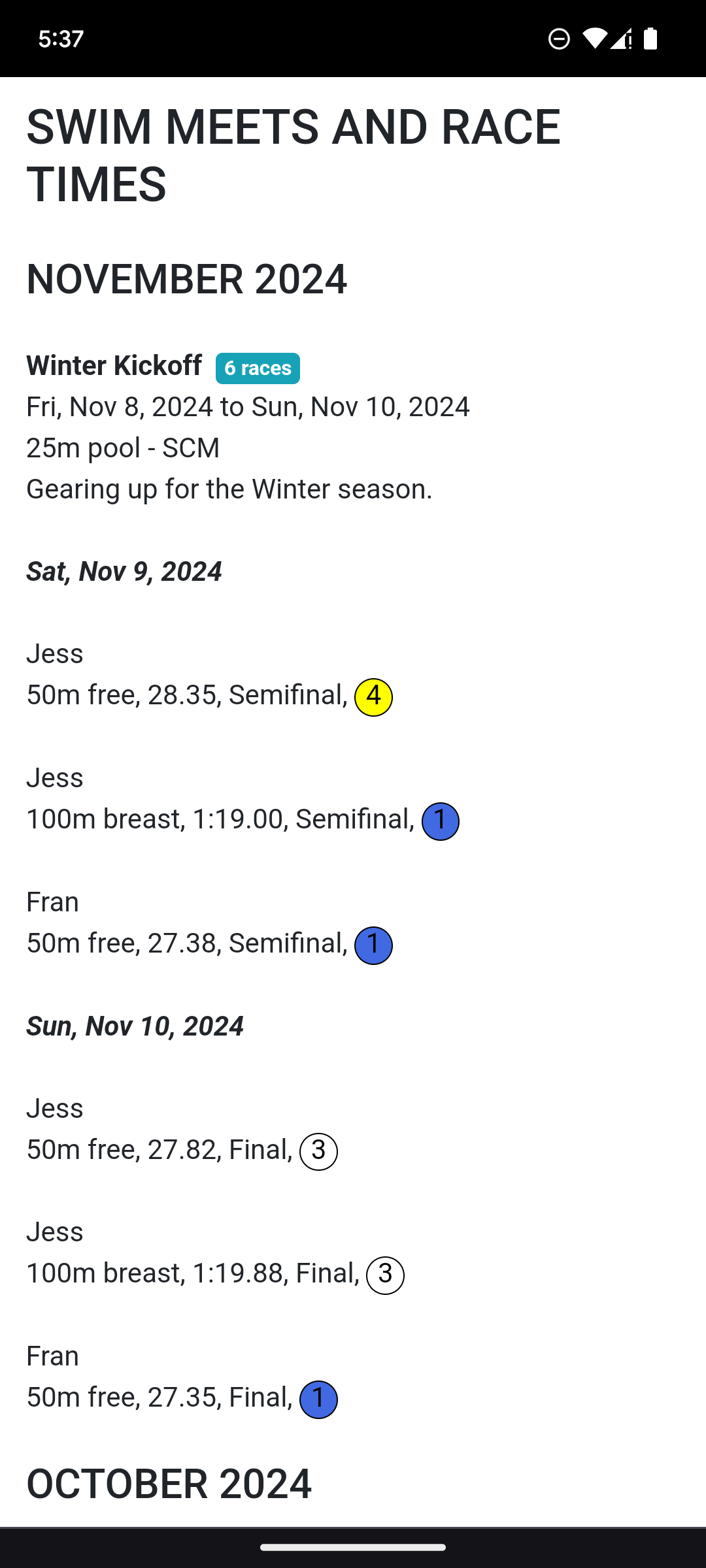Select Jess's 100m breast 1:19.00 race

pyautogui.click(x=220, y=819)
